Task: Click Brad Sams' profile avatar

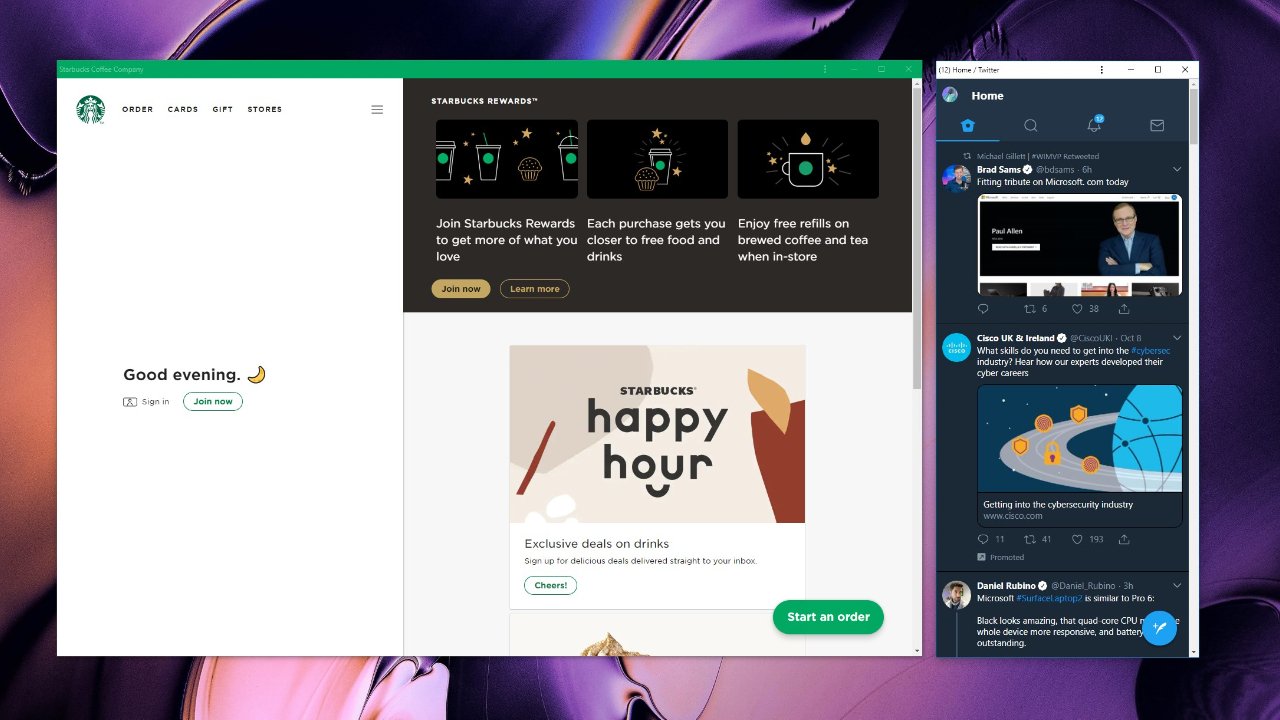Action: [957, 178]
